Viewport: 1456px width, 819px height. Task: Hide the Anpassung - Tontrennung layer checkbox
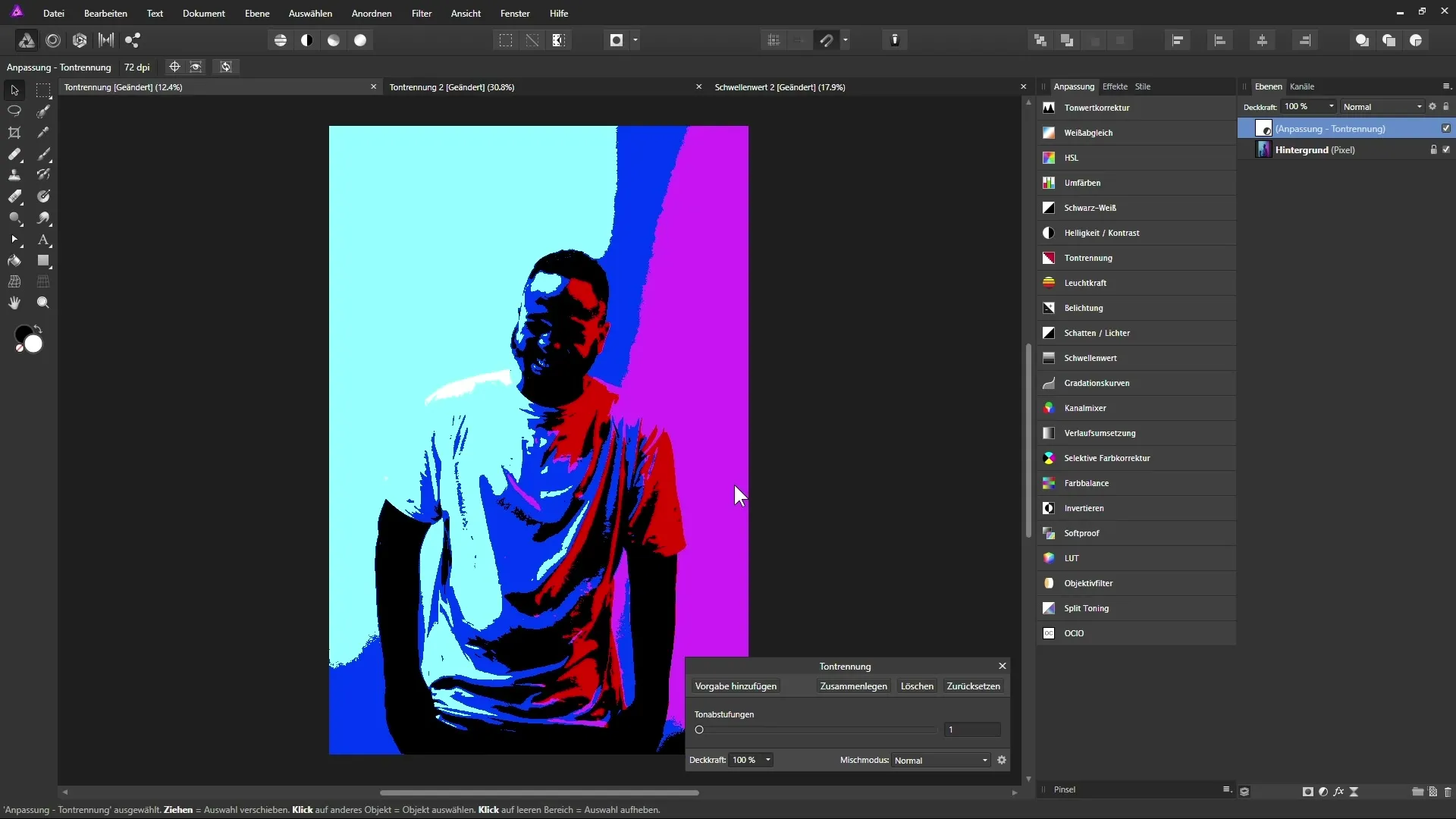coord(1446,128)
